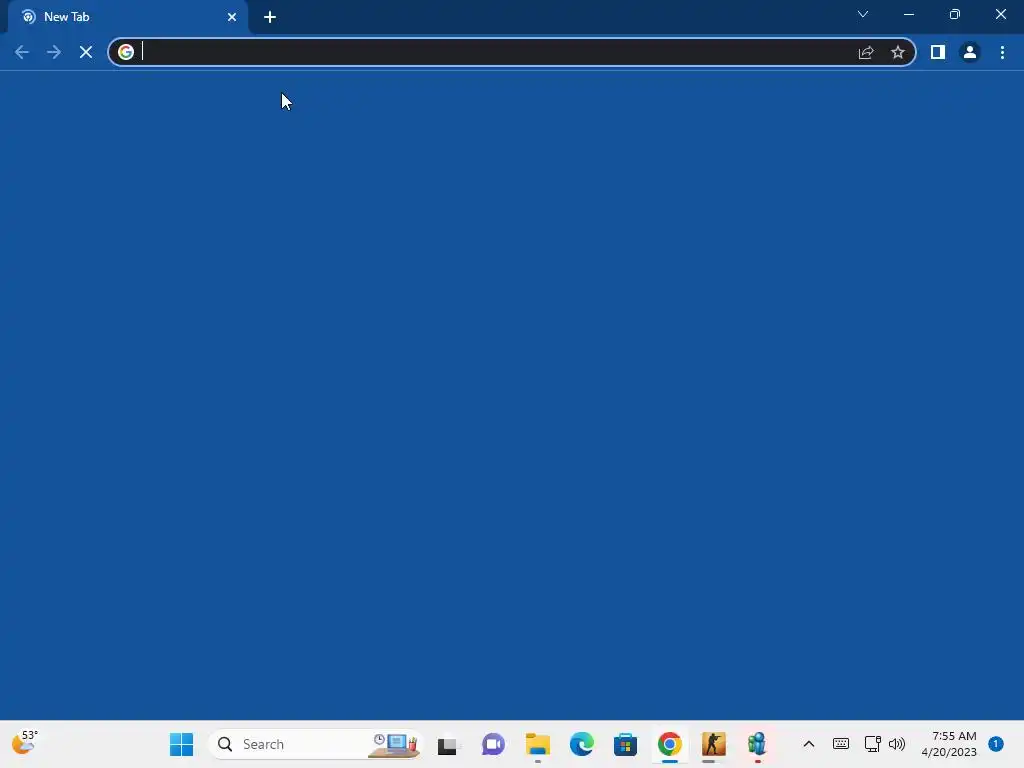
Task: Open the notification center badge
Action: [996, 744]
